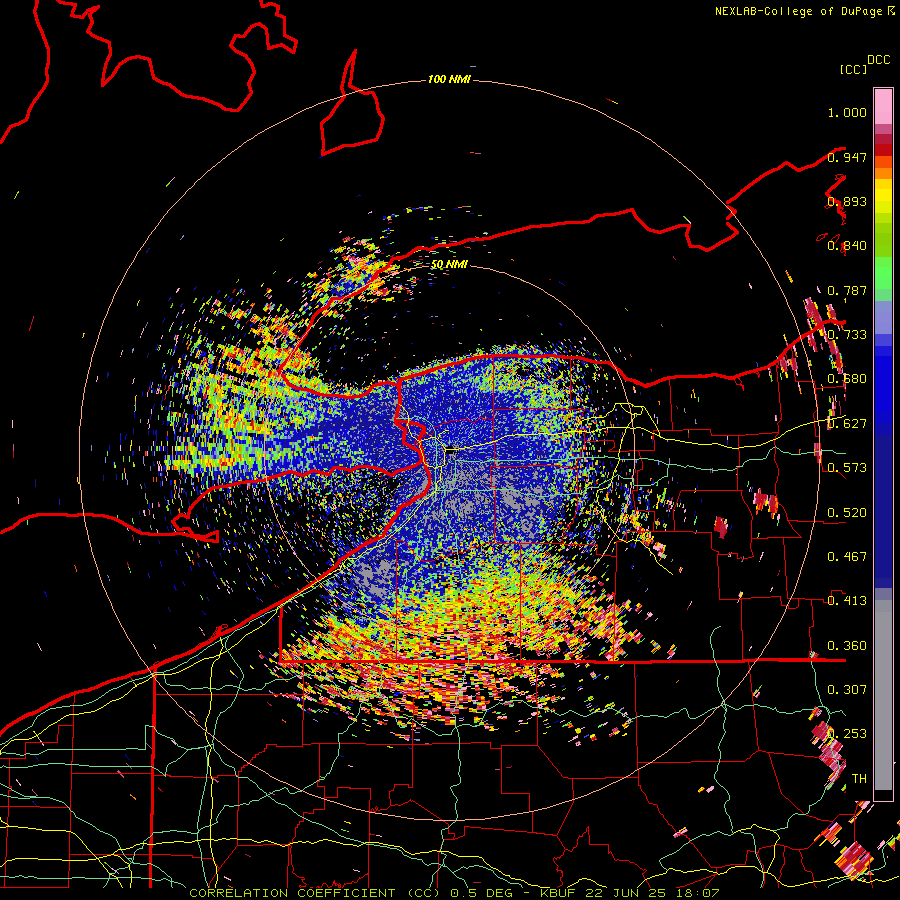Click the green segment of the color bar
Viewport: 900px width, 900px height.
[x=883, y=273]
